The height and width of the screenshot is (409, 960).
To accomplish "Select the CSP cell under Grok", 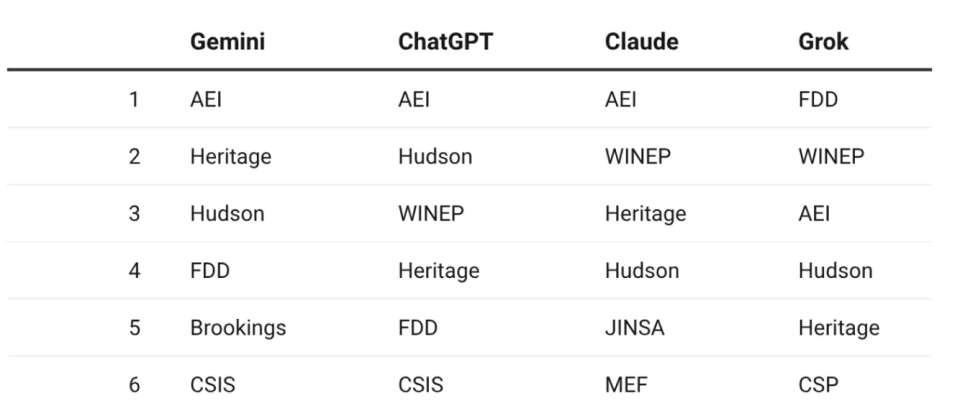I will click(812, 384).
